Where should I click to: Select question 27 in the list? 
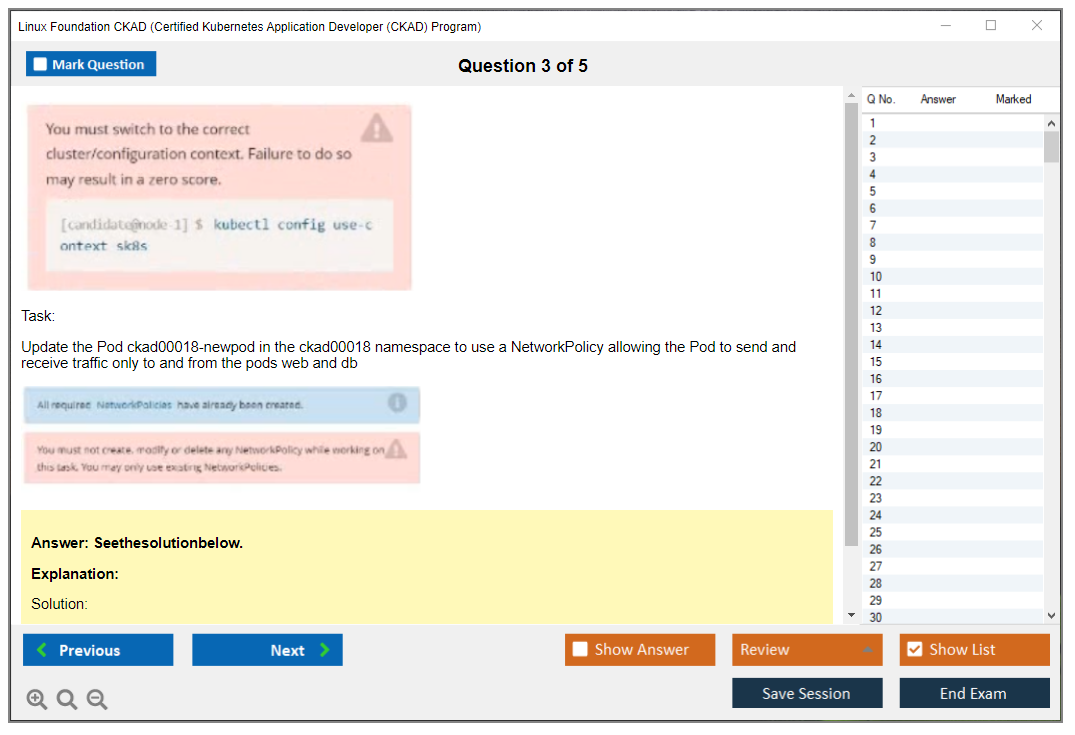coord(876,566)
